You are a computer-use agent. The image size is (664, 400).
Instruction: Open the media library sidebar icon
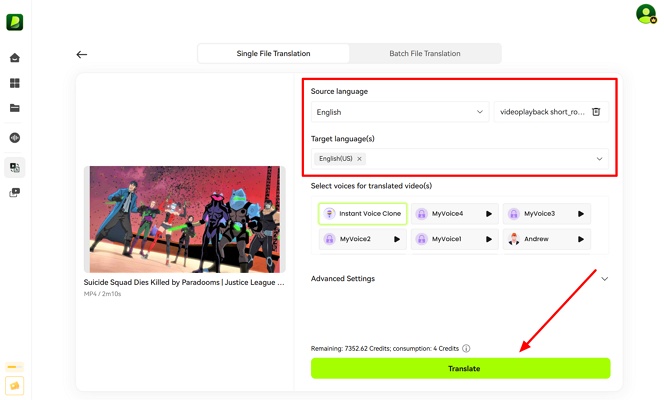[x=15, y=193]
